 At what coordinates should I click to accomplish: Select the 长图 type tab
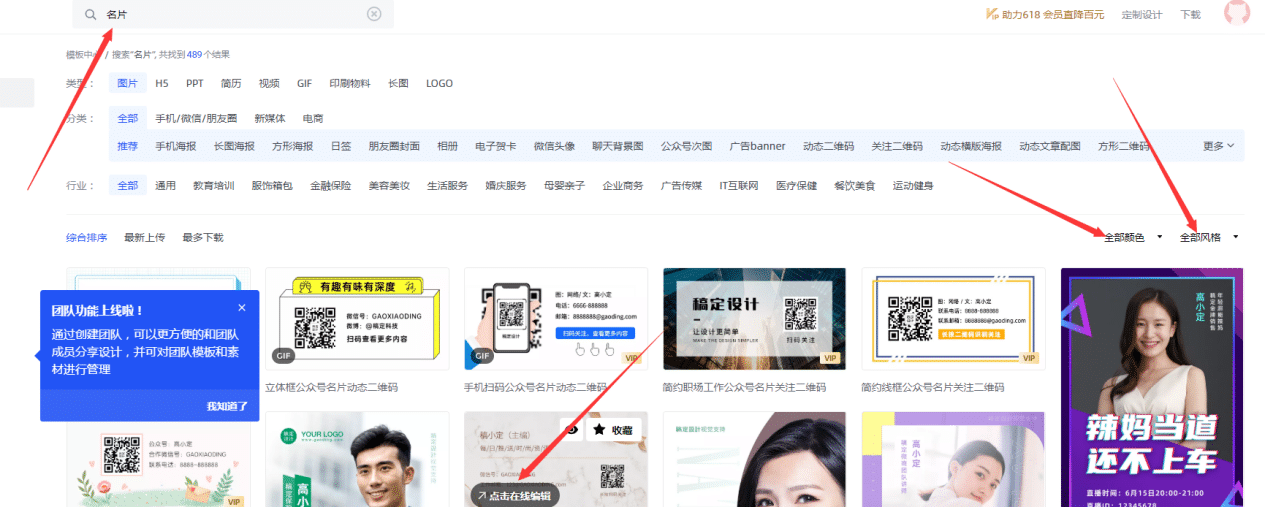(398, 84)
